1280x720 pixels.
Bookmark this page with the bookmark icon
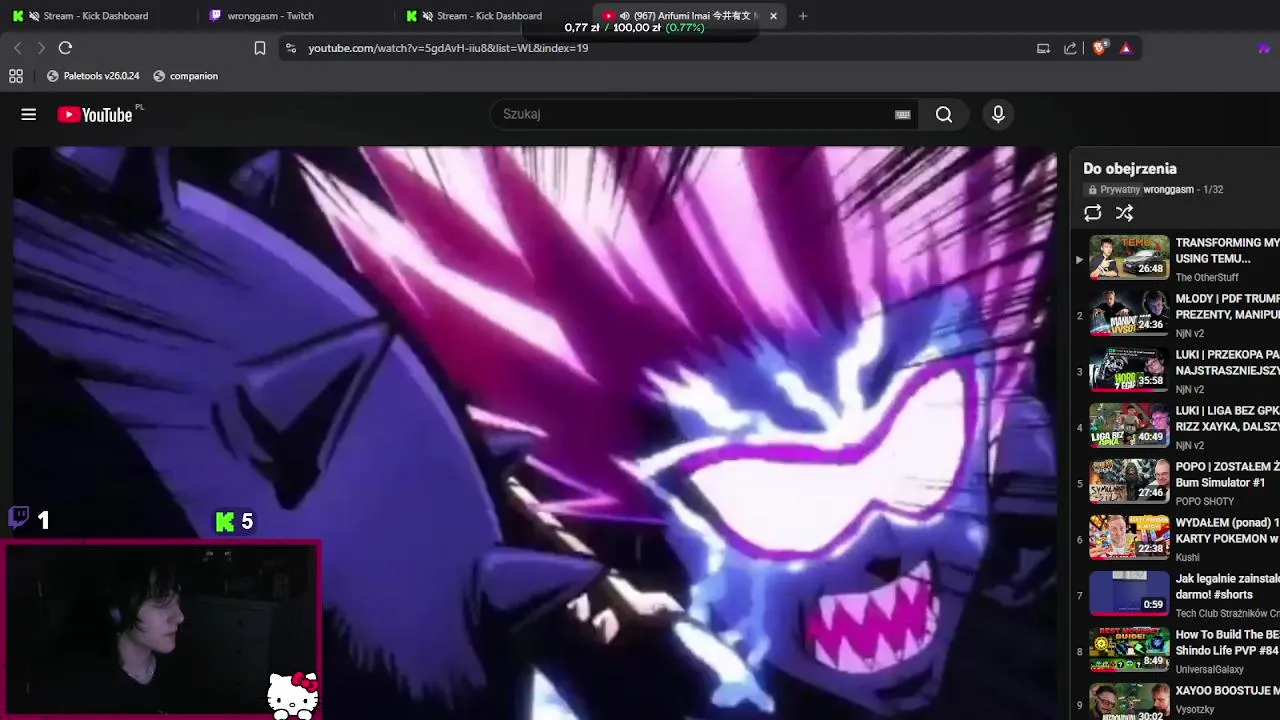[x=260, y=48]
